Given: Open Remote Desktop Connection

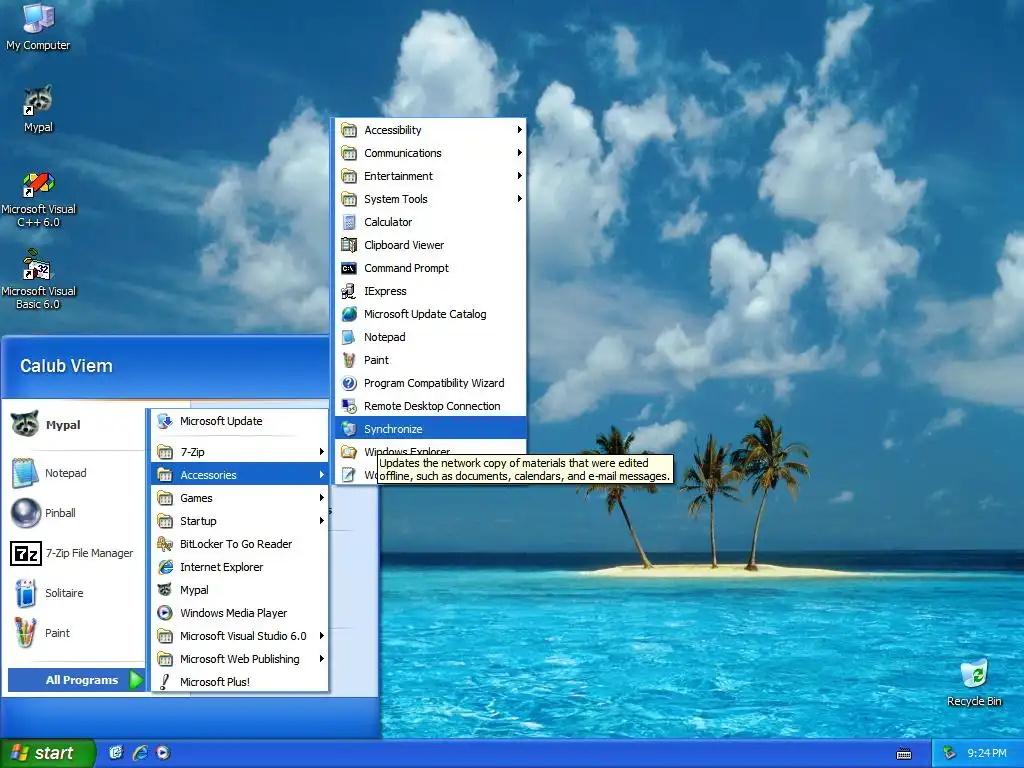Looking at the screenshot, I should pyautogui.click(x=431, y=406).
